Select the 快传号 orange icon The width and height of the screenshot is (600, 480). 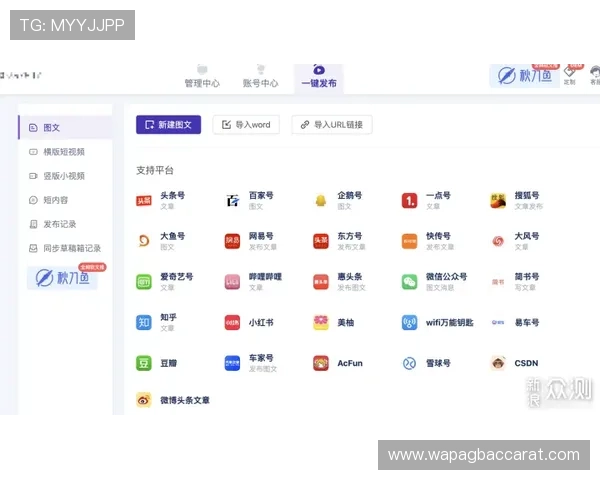(409, 241)
